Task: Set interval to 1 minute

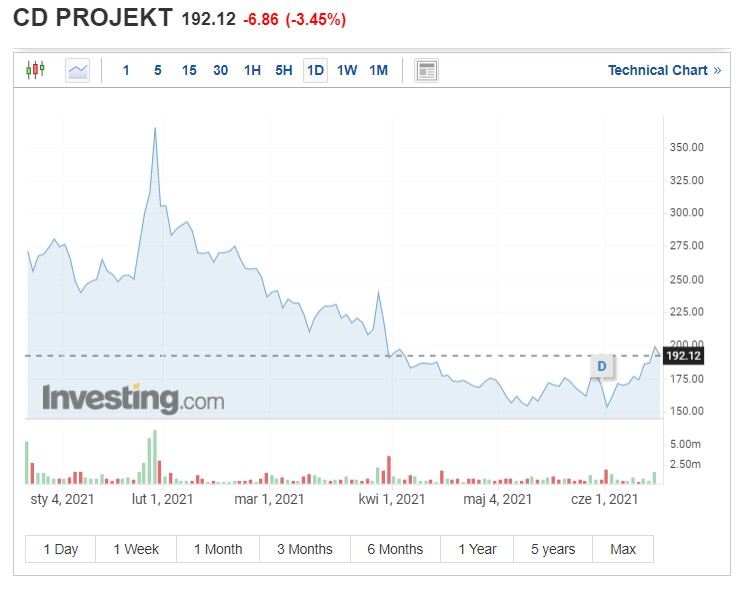Action: pyautogui.click(x=126, y=71)
